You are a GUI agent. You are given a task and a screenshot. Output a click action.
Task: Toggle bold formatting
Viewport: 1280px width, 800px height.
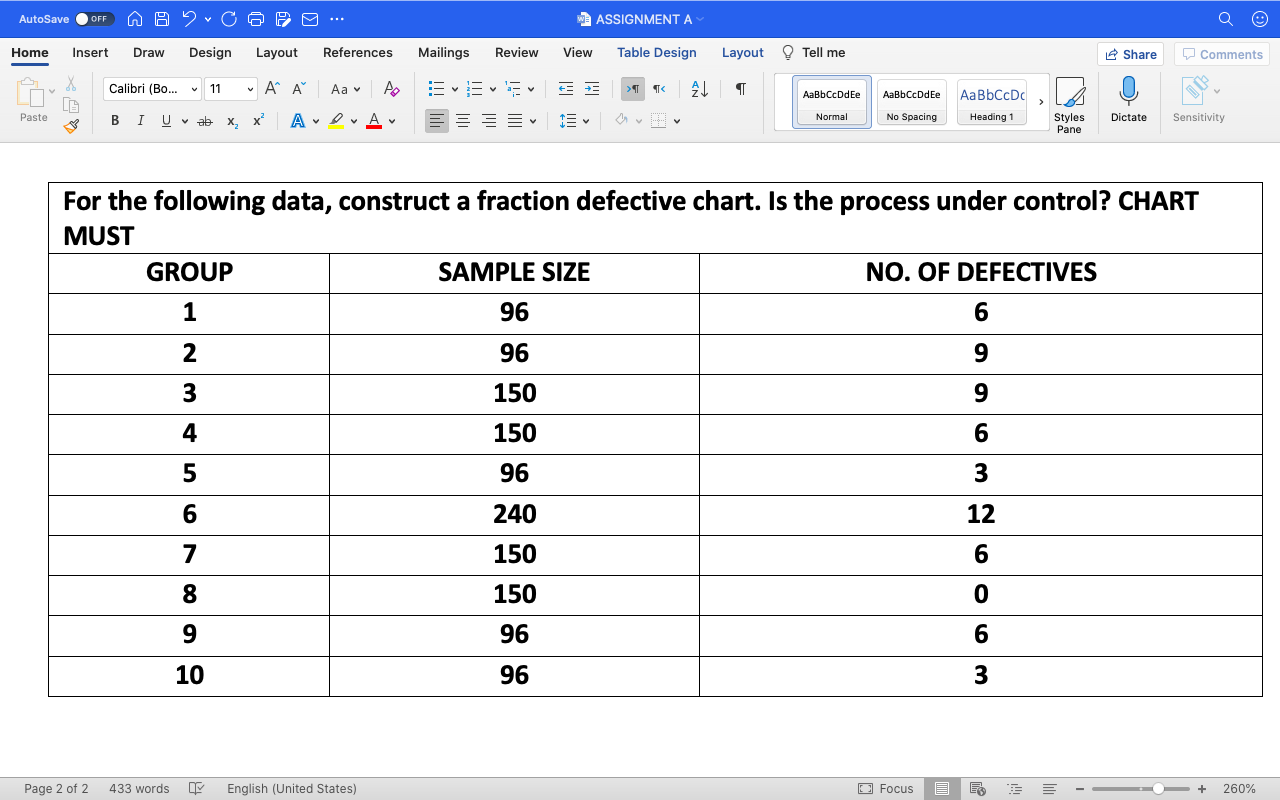114,120
